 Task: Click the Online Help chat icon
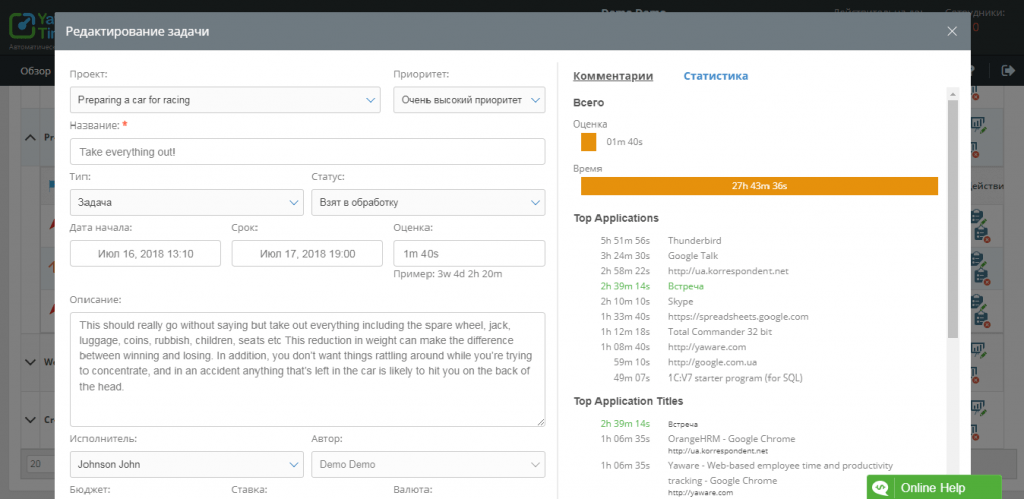(x=880, y=487)
